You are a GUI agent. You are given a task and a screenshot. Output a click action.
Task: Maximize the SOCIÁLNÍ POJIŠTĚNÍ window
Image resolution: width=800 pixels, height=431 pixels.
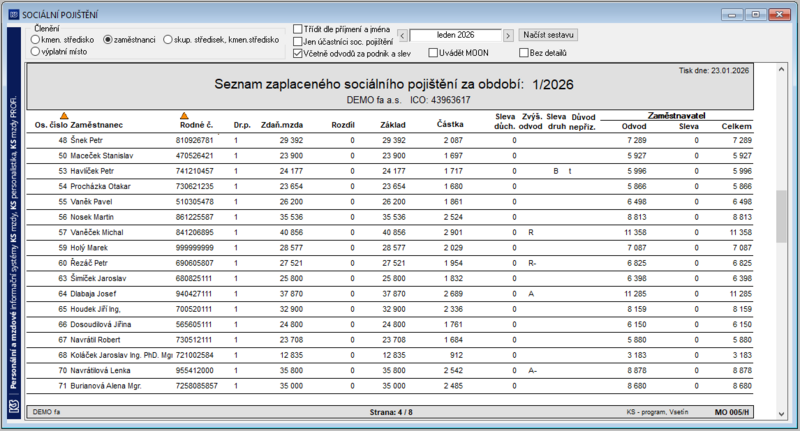(x=756, y=15)
